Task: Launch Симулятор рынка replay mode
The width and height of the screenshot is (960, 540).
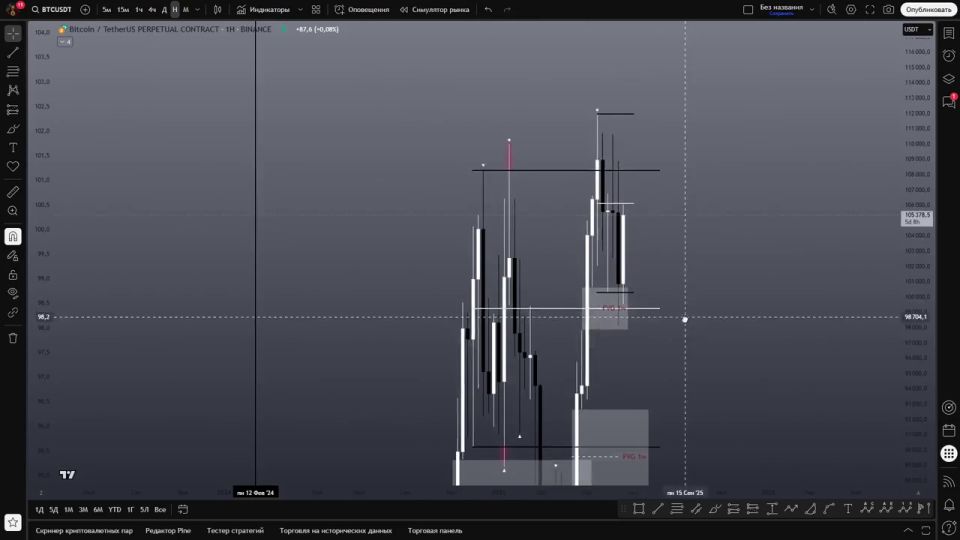Action: tap(435, 10)
